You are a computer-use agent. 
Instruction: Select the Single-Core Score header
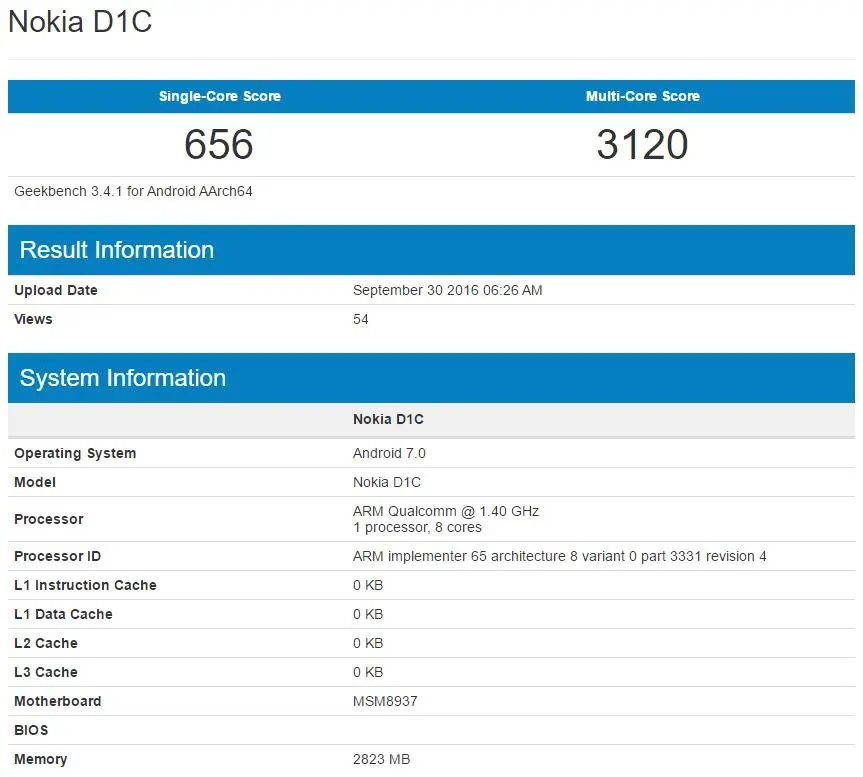220,96
